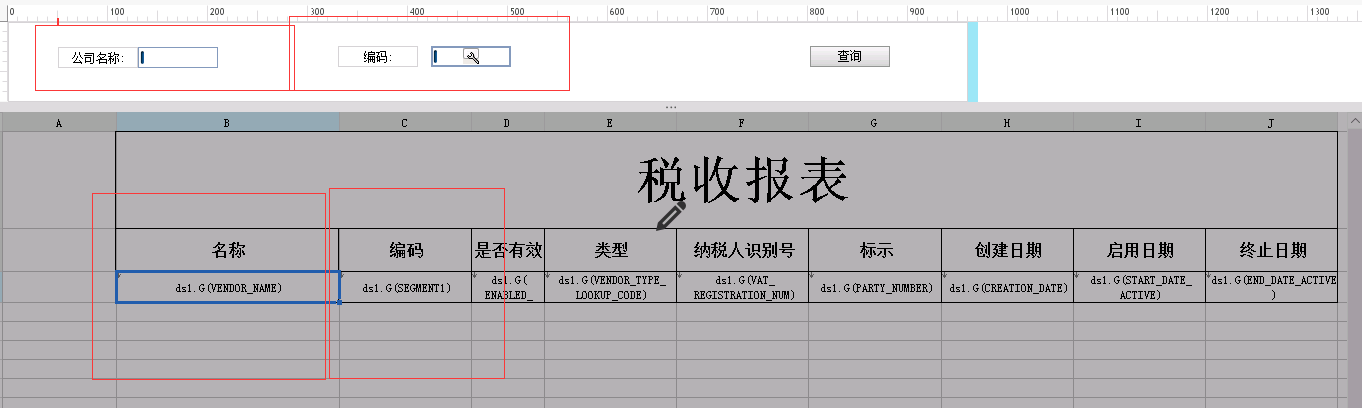Select the ds1.G(CREATION_DATE) cell

click(x=1007, y=287)
